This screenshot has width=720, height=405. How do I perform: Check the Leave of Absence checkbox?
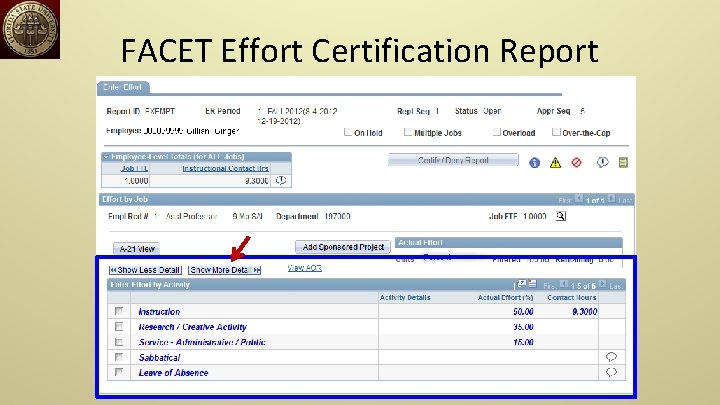click(x=119, y=372)
